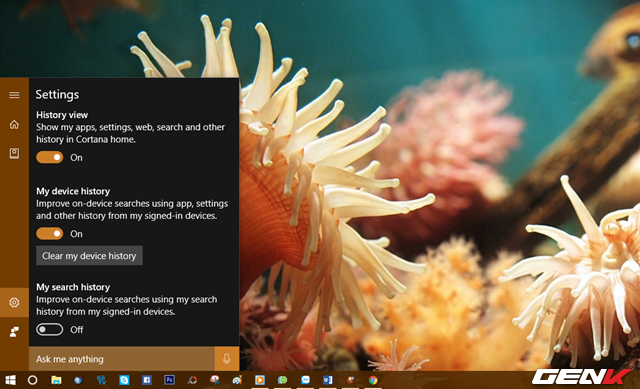
Task: Open the Cortana hamburger menu
Action: coord(14,95)
